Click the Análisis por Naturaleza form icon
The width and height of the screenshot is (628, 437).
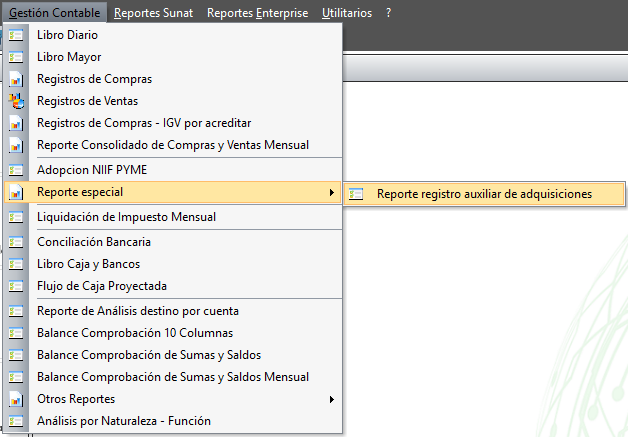tap(16, 421)
